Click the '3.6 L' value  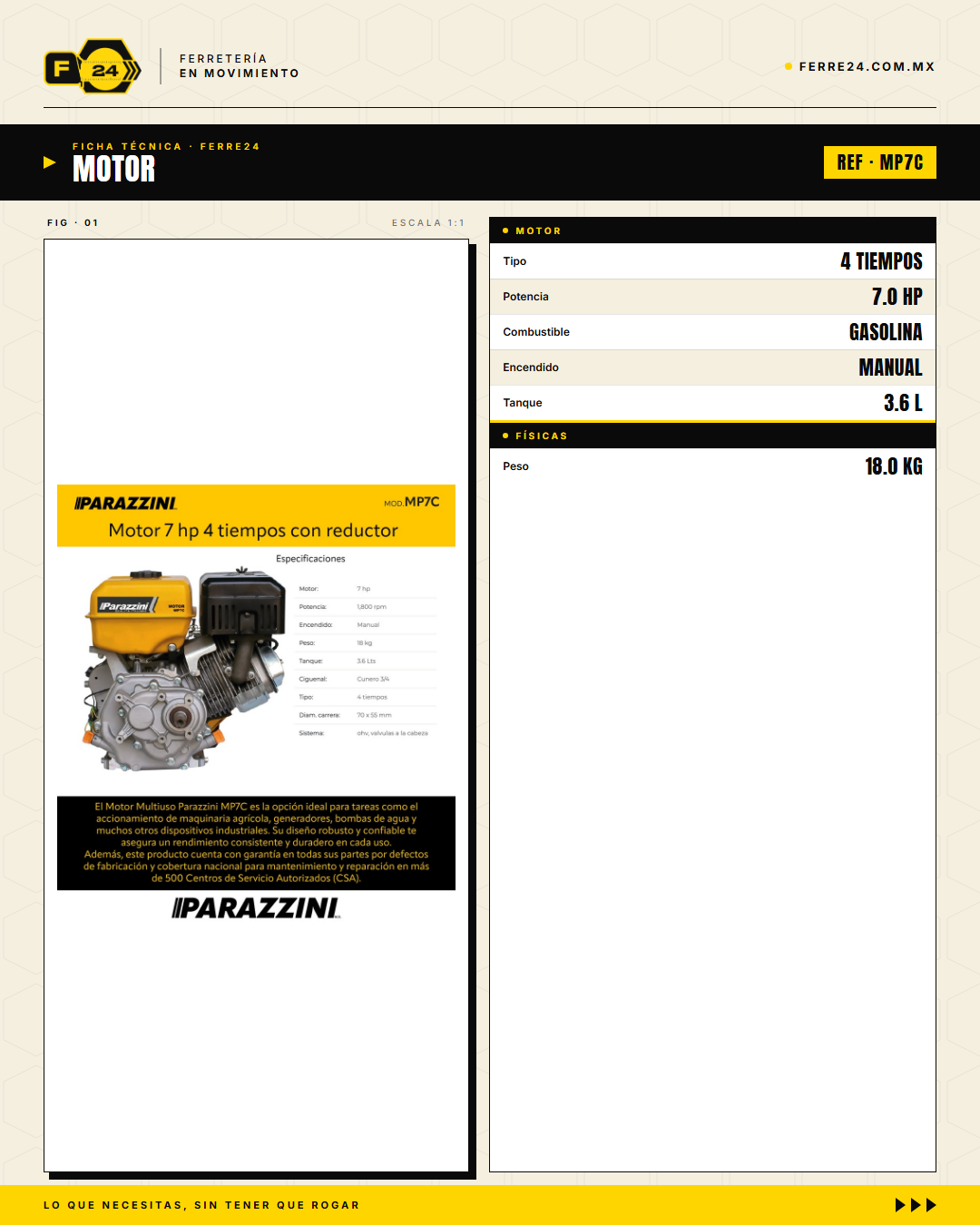(903, 403)
